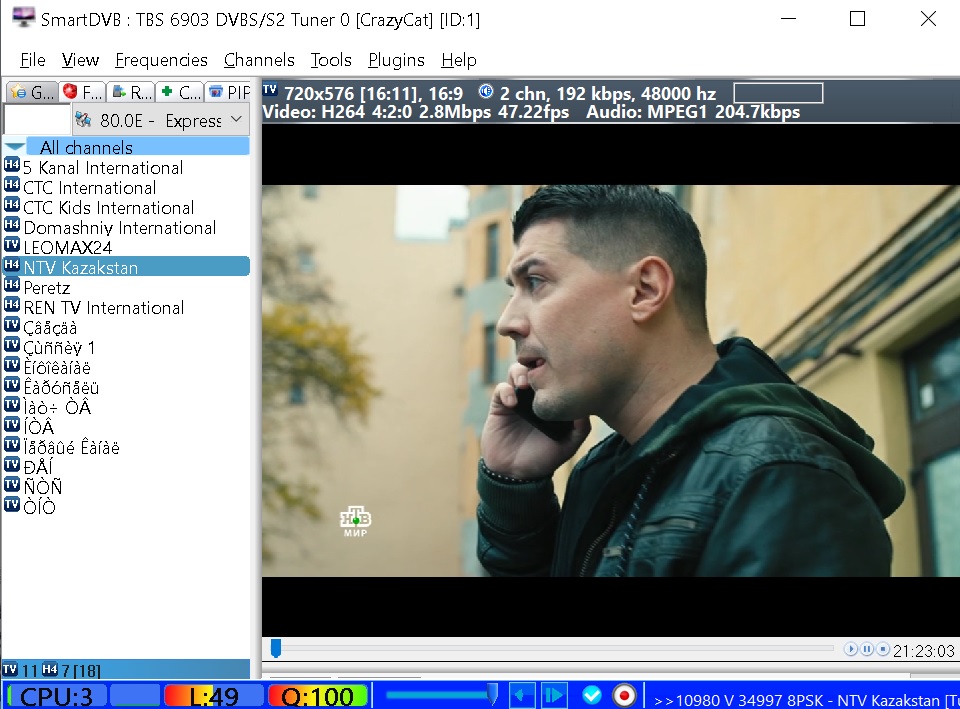
Task: Go to next channel with right arrow
Action: (x=553, y=696)
